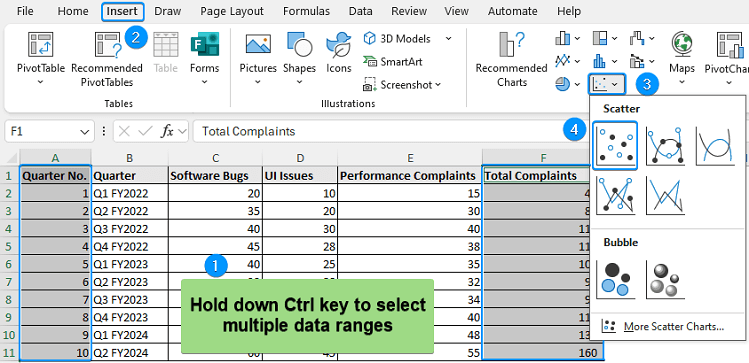Click the Performance Complaints header cell
Viewport: 749px width, 363px height.
point(410,176)
